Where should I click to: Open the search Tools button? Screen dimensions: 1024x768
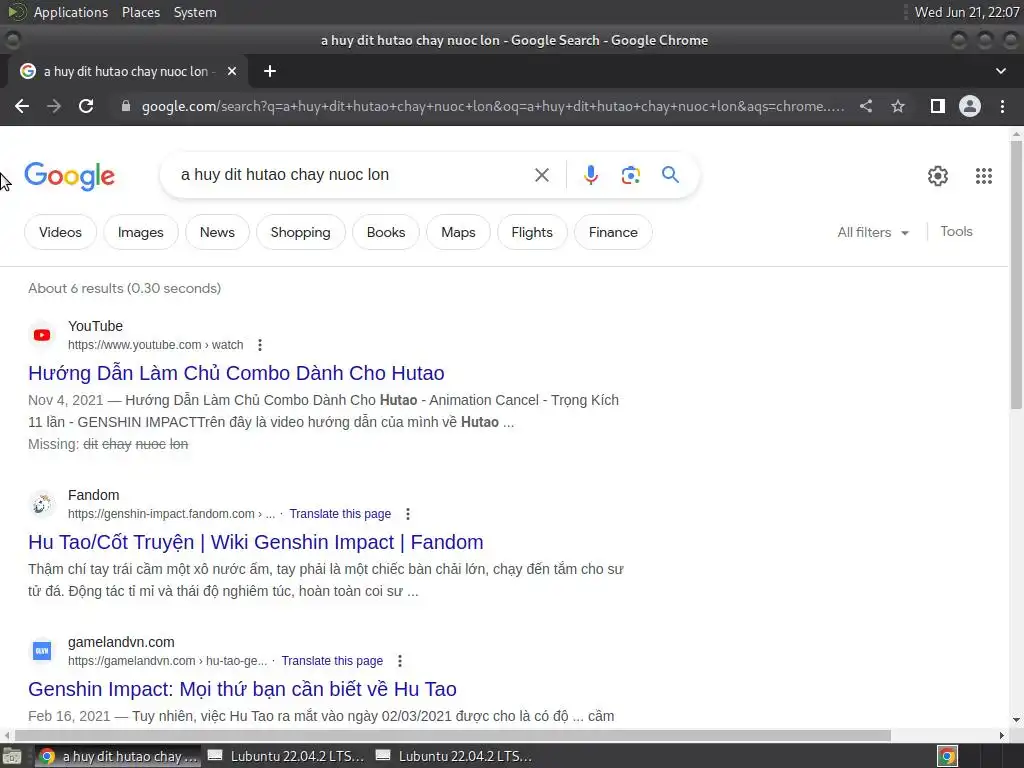coord(956,232)
